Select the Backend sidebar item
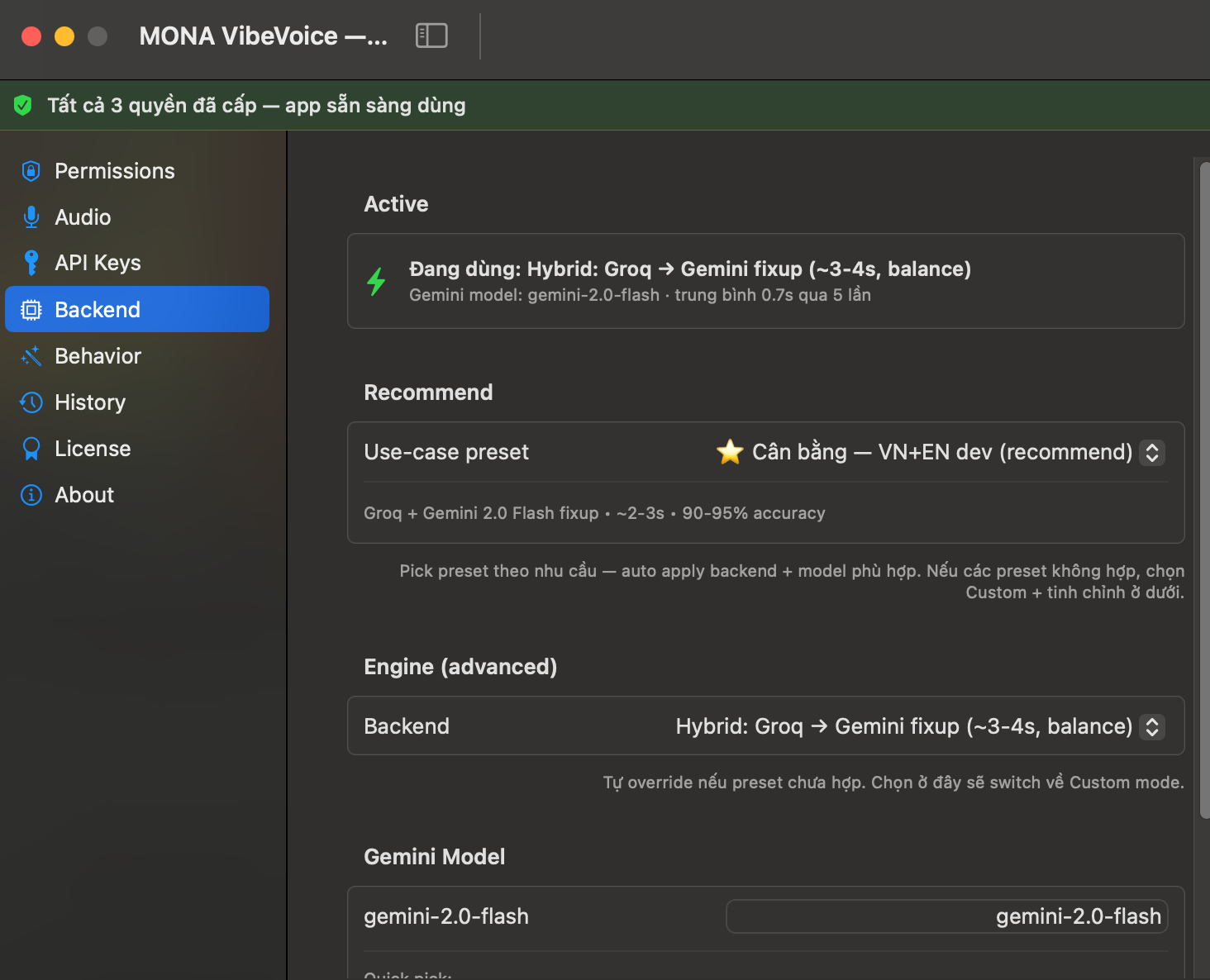Viewport: 1210px width, 980px height. click(137, 309)
